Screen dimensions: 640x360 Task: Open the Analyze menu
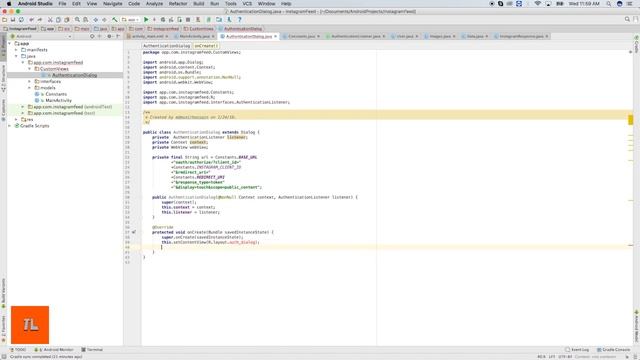[154, 4]
